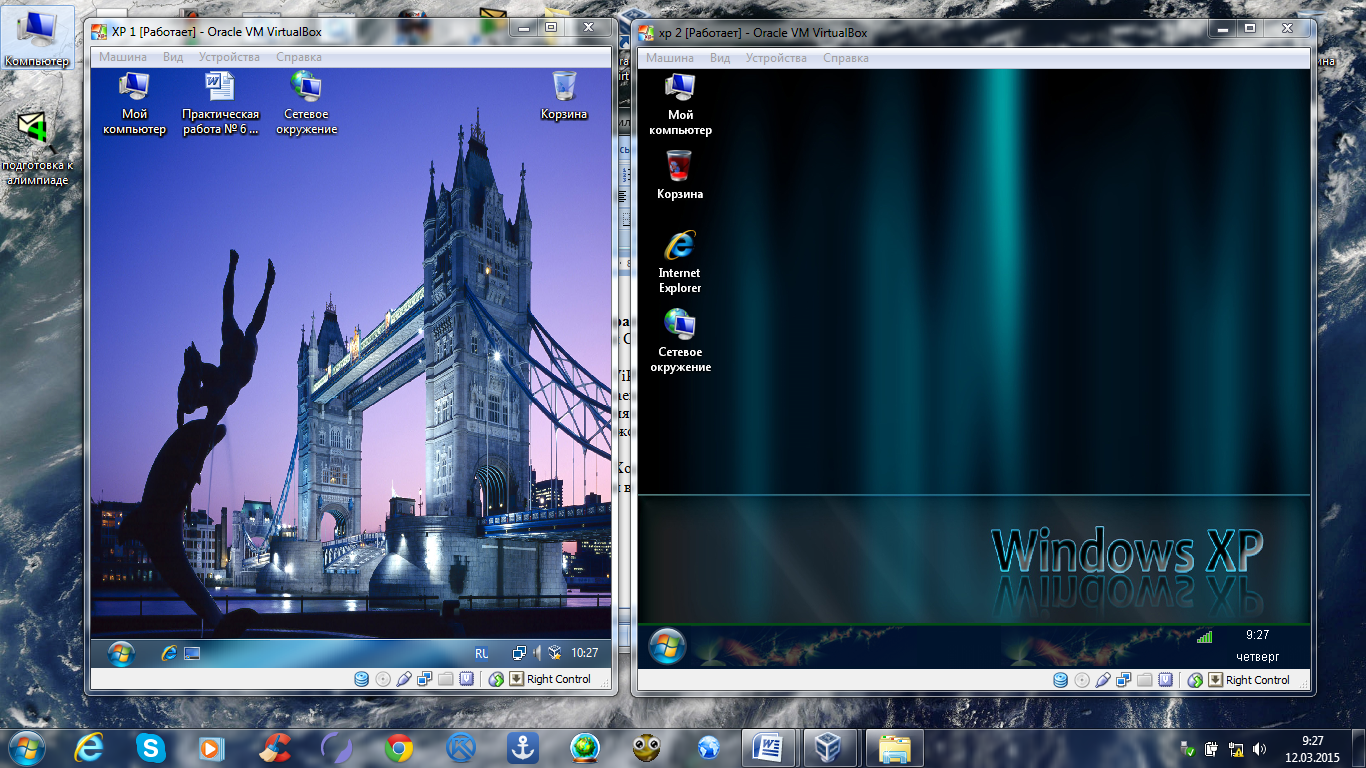The image size is (1366, 768).
Task: Select Компьютер icon on host desktop
Action: pyautogui.click(x=37, y=38)
